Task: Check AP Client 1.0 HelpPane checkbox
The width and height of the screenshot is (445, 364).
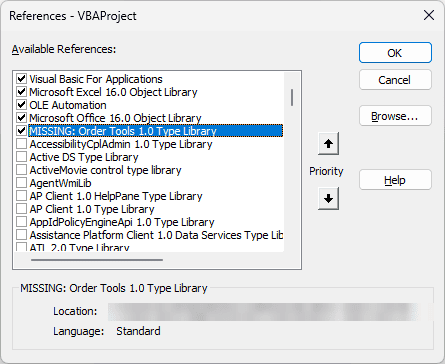Action: [x=22, y=196]
